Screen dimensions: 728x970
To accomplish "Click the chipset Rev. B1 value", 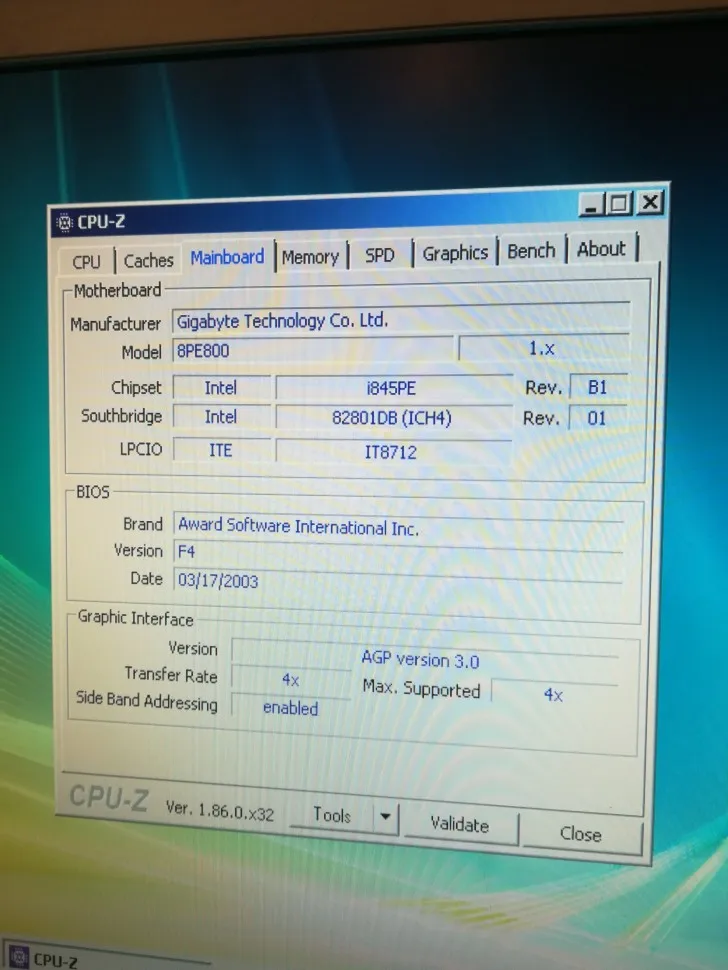I will [598, 387].
